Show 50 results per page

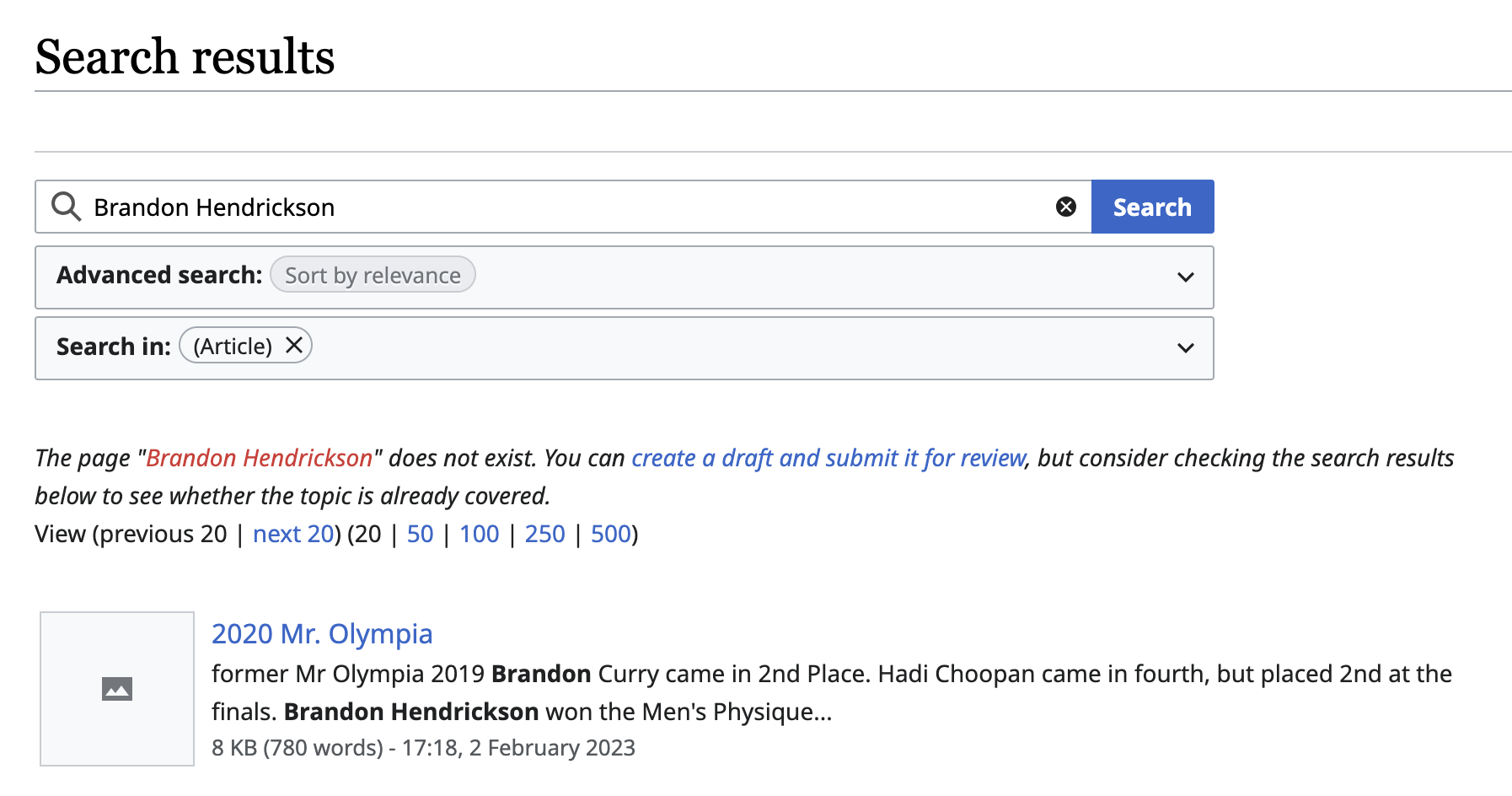pos(420,534)
